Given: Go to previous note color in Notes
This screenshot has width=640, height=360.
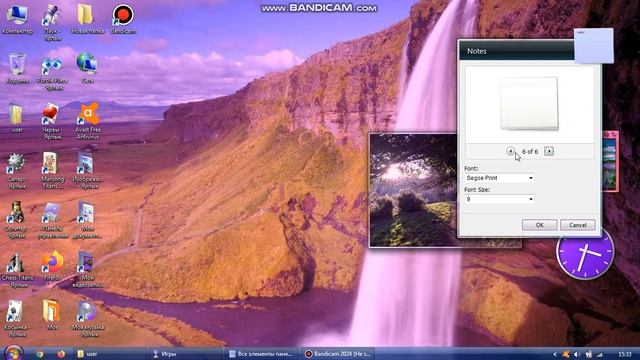Looking at the screenshot, I should pyautogui.click(x=510, y=151).
